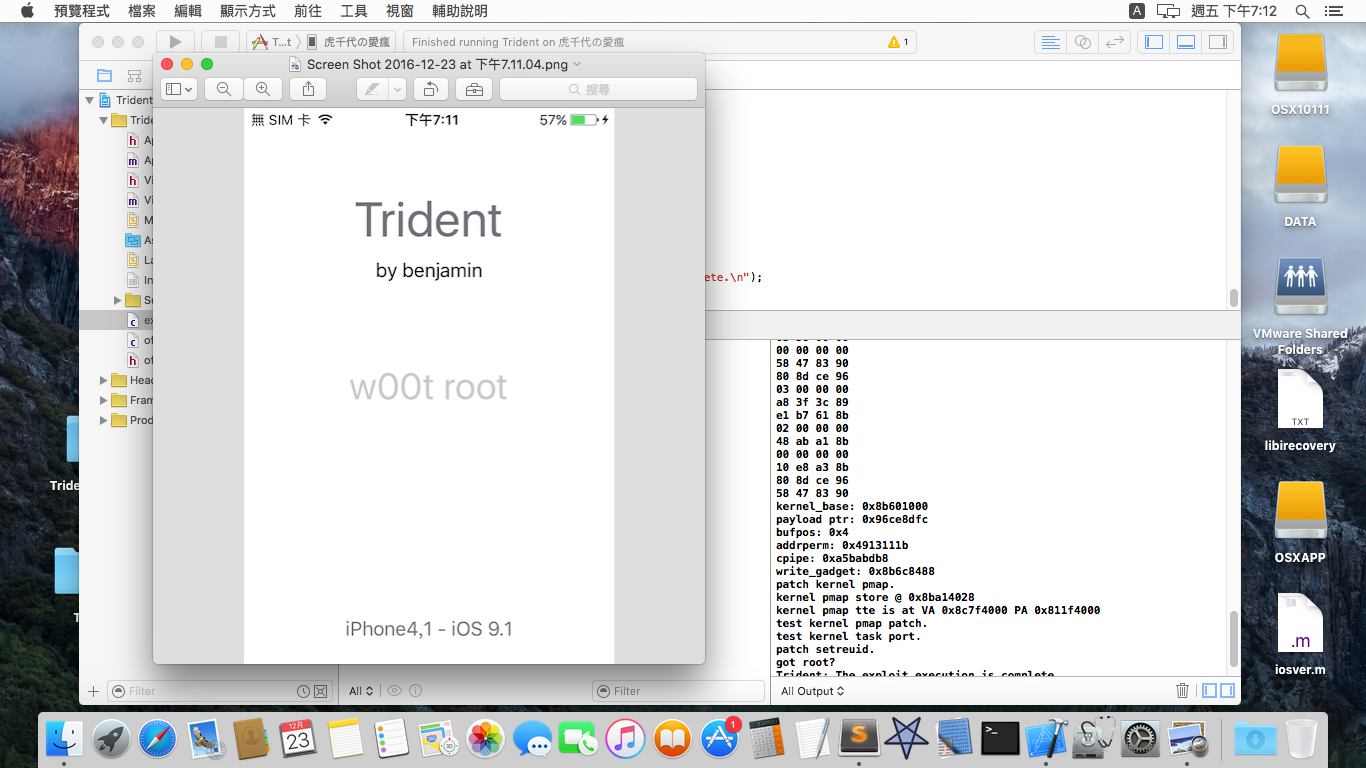Click the variables view Filter field

(678, 691)
